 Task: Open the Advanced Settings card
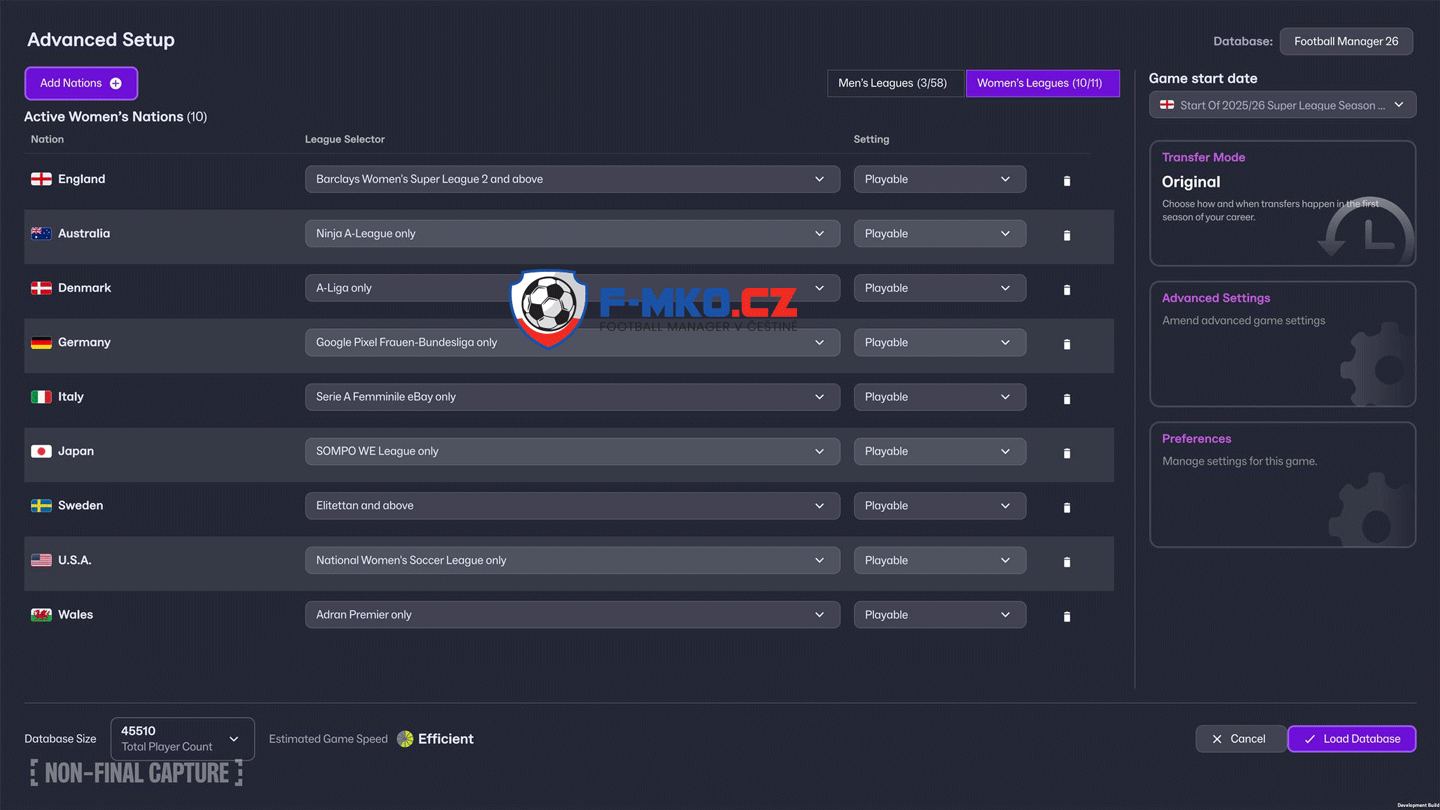1282,344
